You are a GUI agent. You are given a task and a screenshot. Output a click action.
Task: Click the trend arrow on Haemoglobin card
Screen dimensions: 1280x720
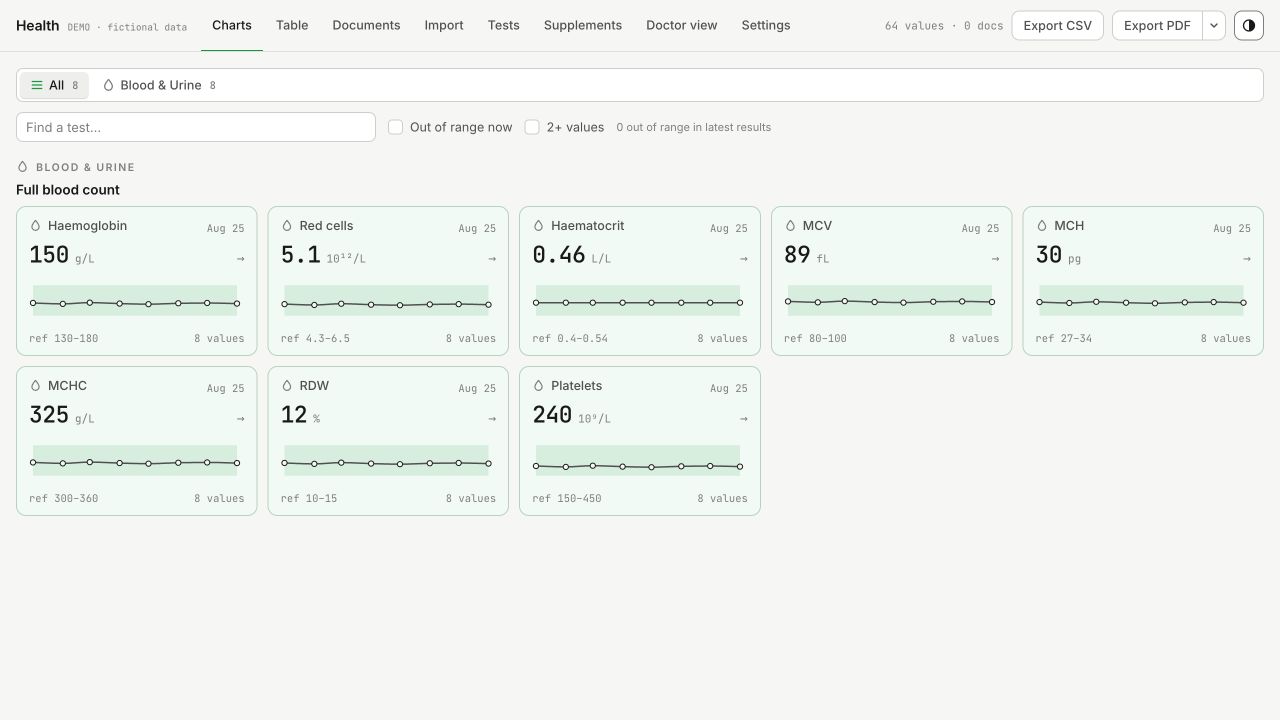pyautogui.click(x=240, y=259)
